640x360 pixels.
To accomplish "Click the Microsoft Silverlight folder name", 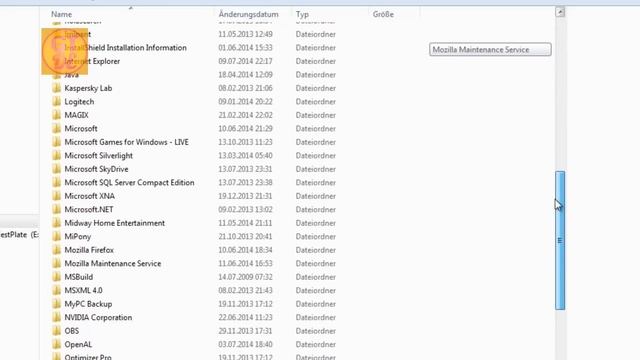I will [x=98, y=156].
